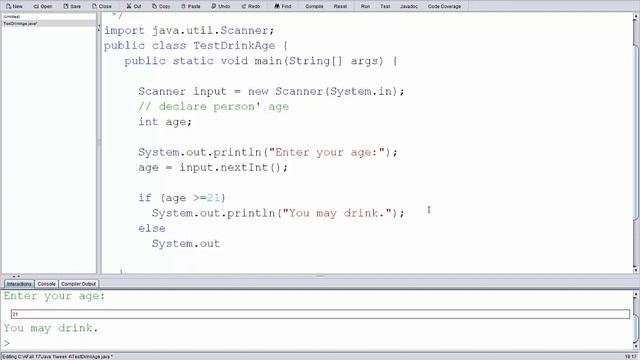Save the file using the Save button
The width and height of the screenshot is (640, 360).
72,6
